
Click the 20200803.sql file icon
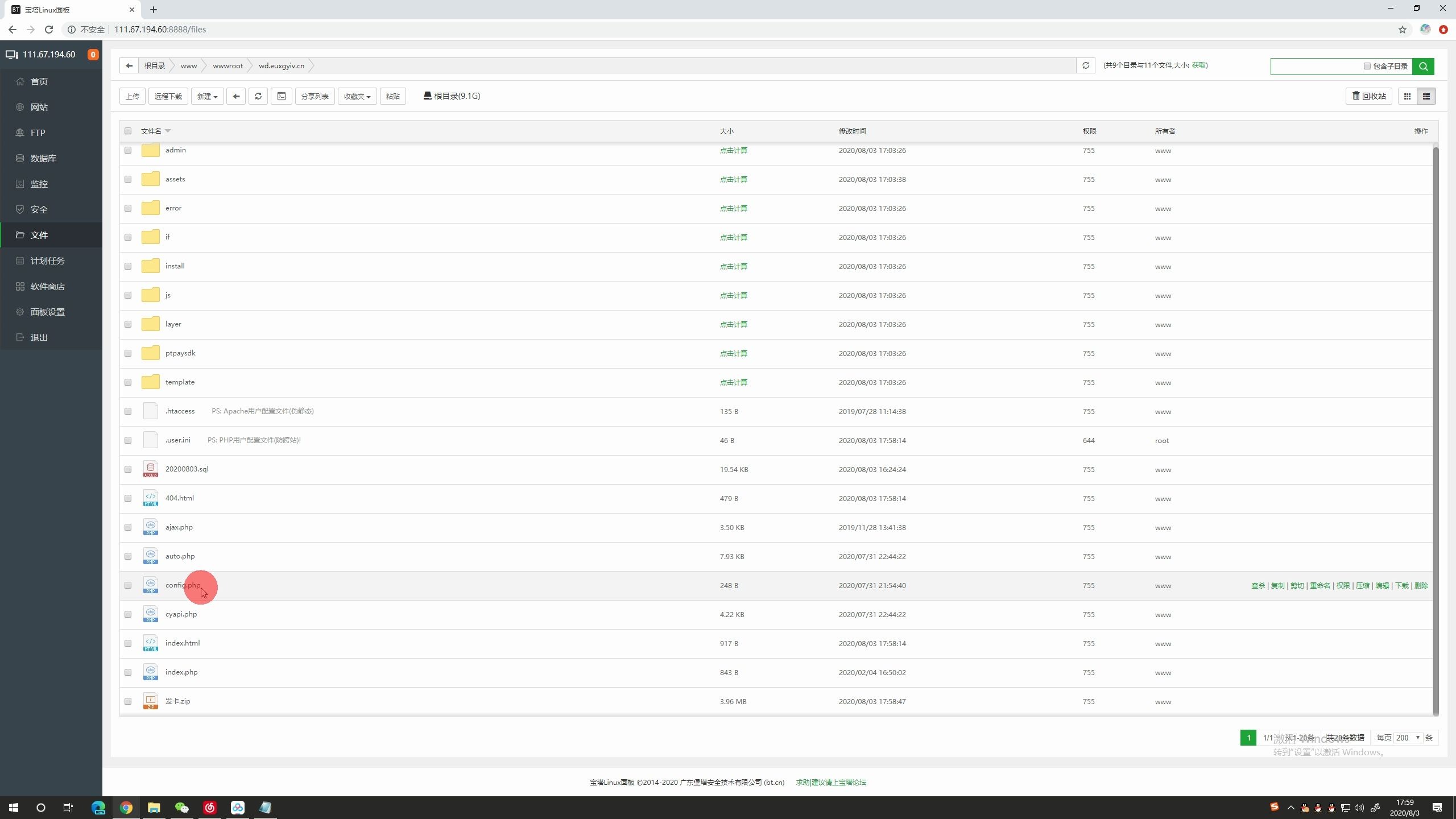(x=151, y=469)
